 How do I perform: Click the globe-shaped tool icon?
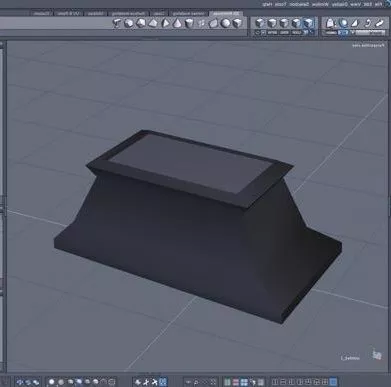[x=343, y=23]
